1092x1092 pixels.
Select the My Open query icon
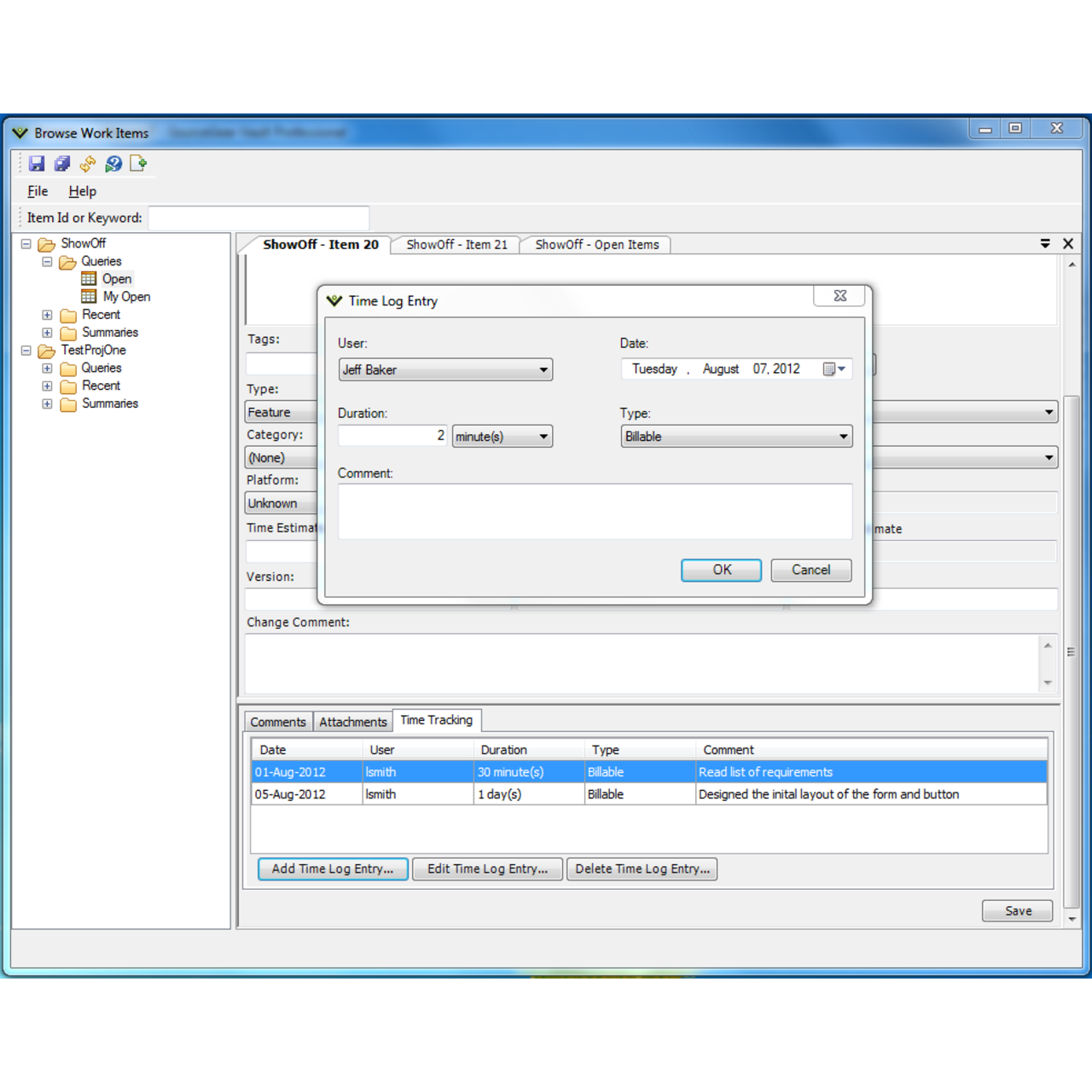pos(89,296)
